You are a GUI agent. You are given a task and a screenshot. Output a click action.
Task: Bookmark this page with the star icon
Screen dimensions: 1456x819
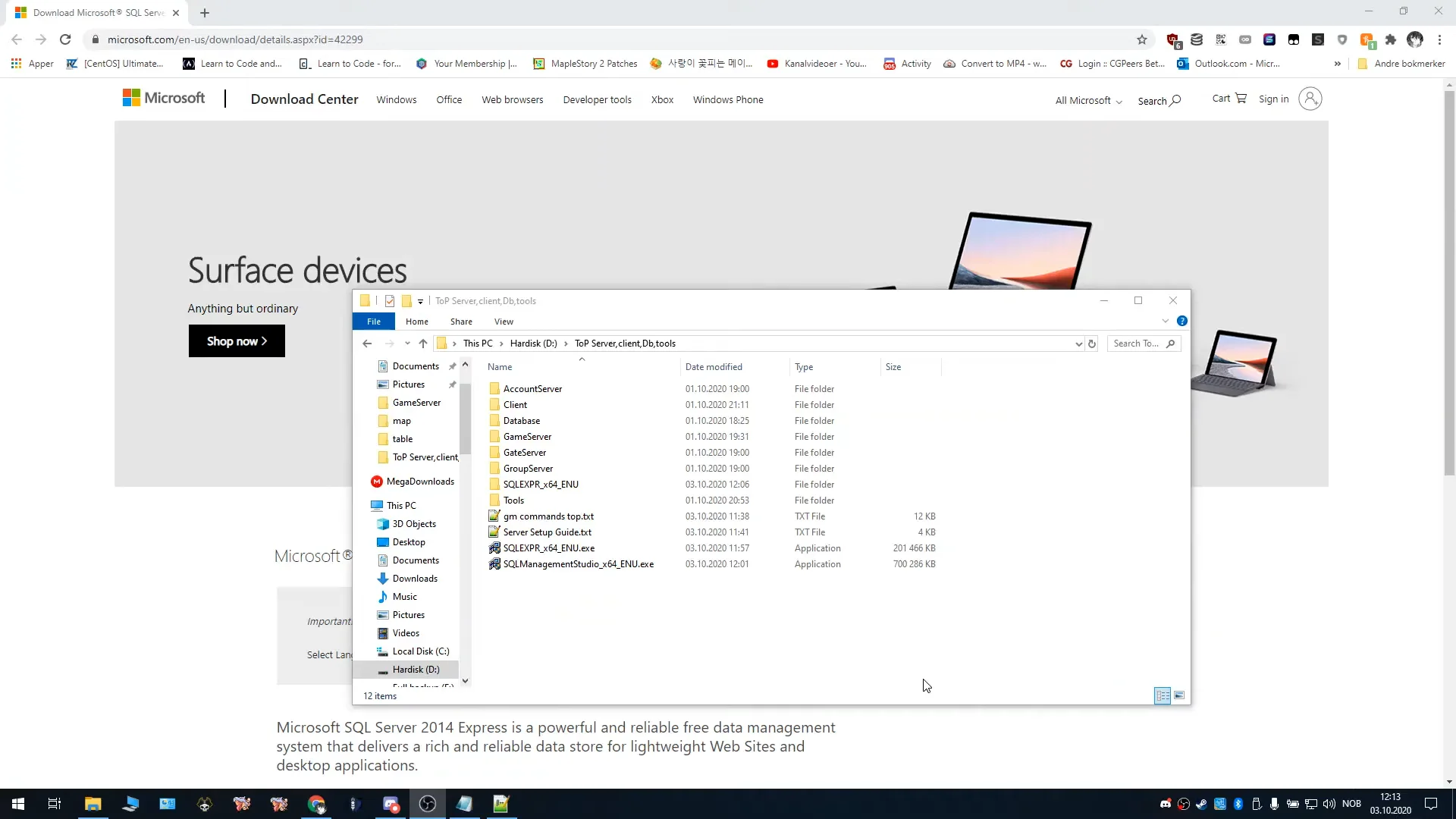point(1141,39)
